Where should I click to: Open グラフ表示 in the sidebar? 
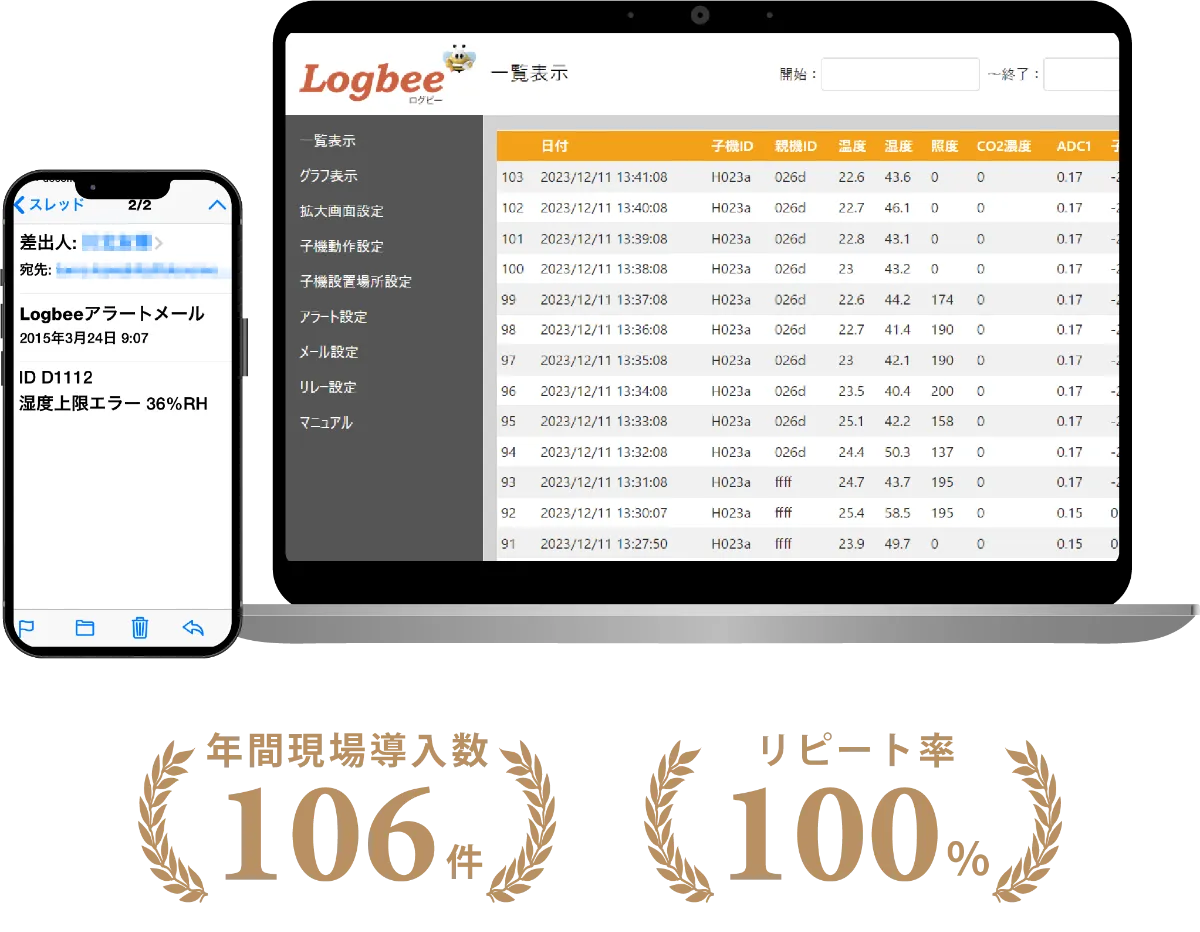[x=328, y=176]
